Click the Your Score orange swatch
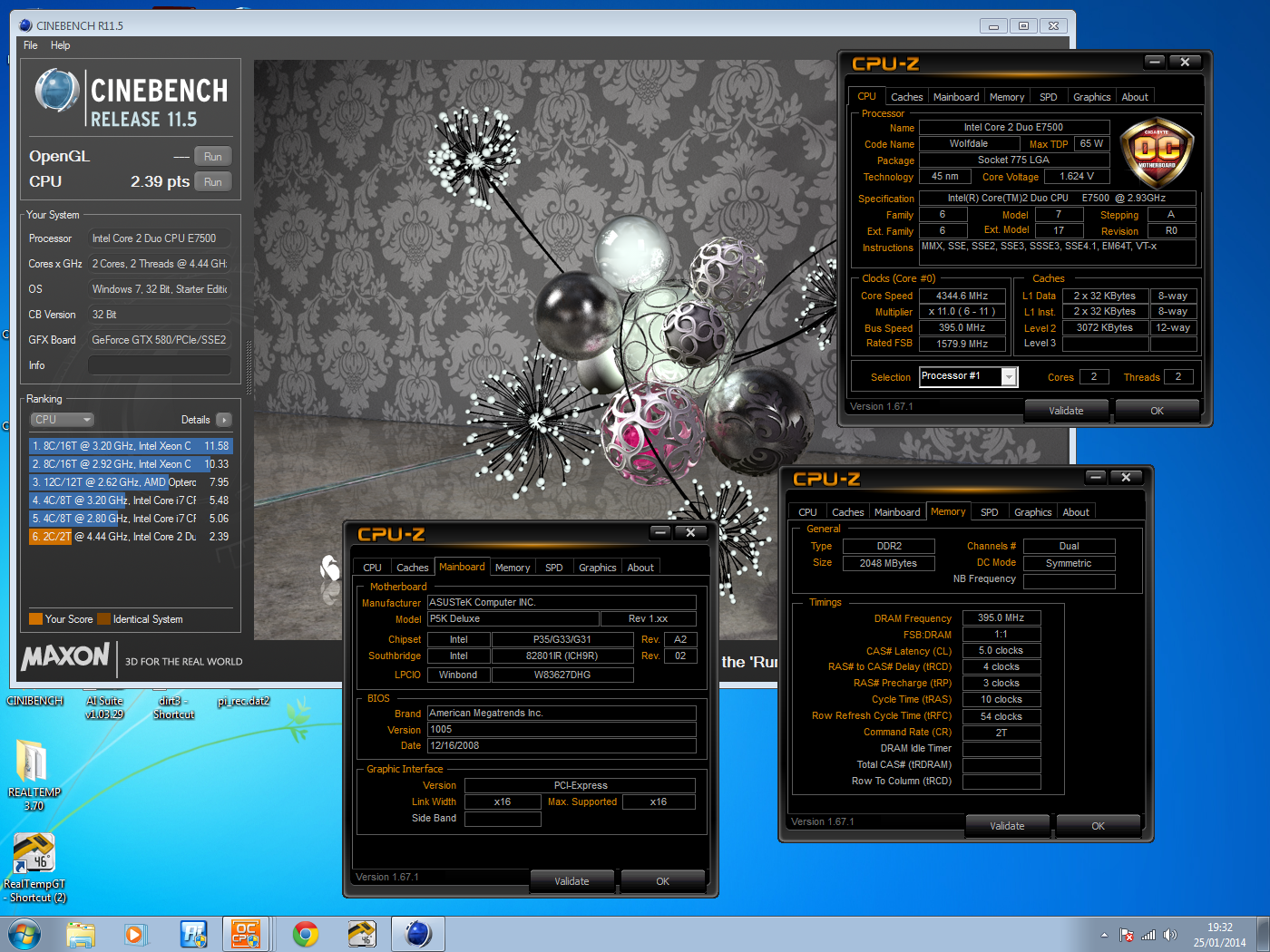This screenshot has height=952, width=1270. [35, 619]
